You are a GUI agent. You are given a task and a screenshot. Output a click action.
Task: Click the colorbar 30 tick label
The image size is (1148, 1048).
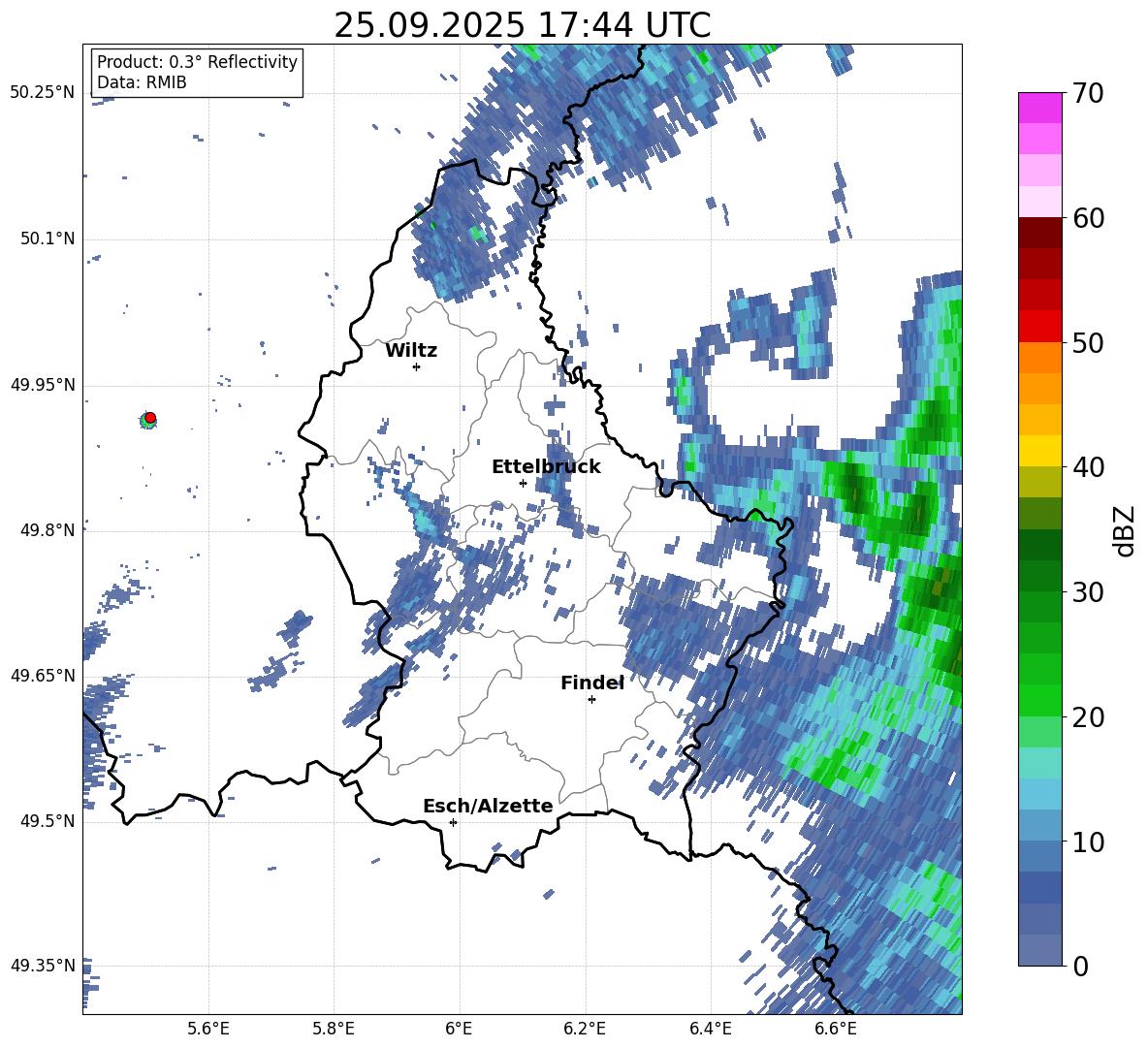[x=1088, y=592]
